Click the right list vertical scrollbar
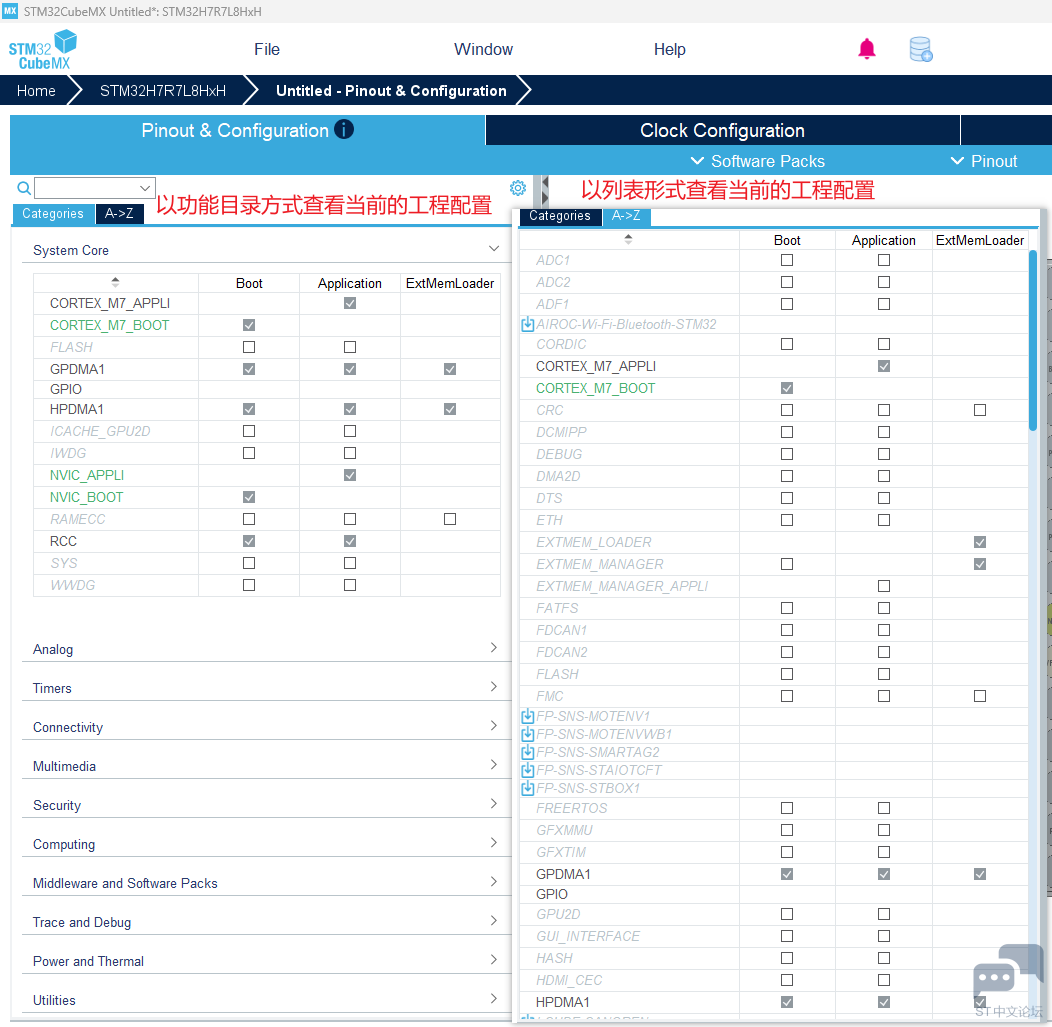Screen dimensions: 1052x1027 [1033, 340]
